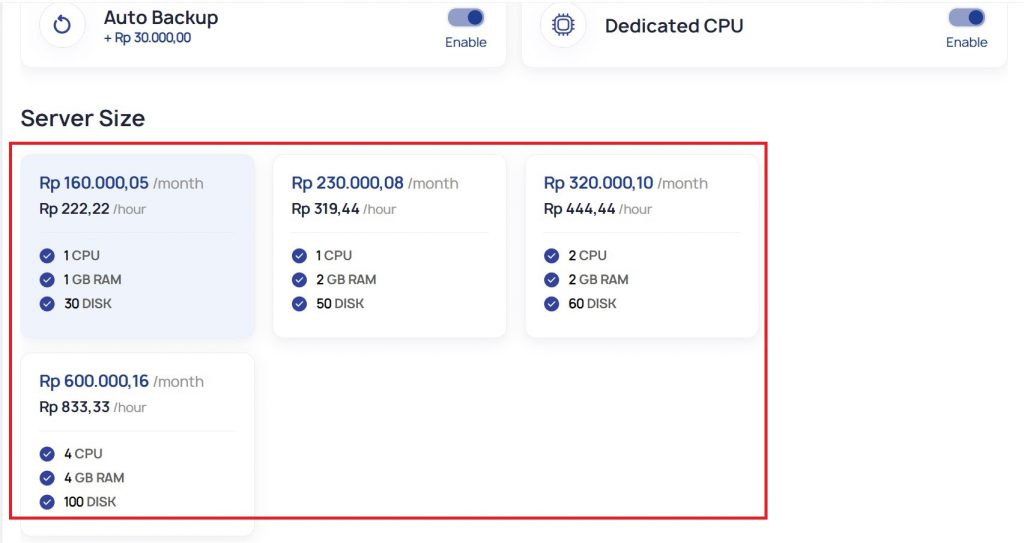Click the checkmark icon beside 50 DISK
The width and height of the screenshot is (1024, 543).
point(299,304)
